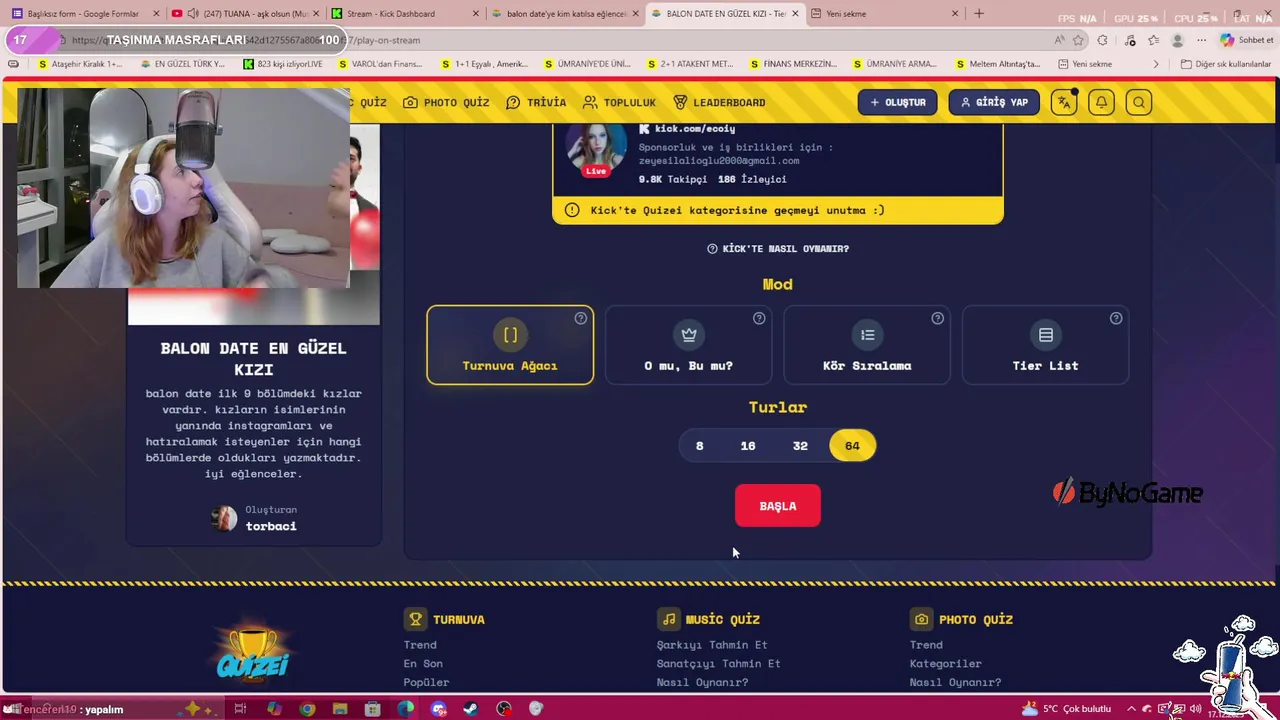The image size is (1280, 720).
Task: Choose 8 rounds
Action: (x=700, y=446)
